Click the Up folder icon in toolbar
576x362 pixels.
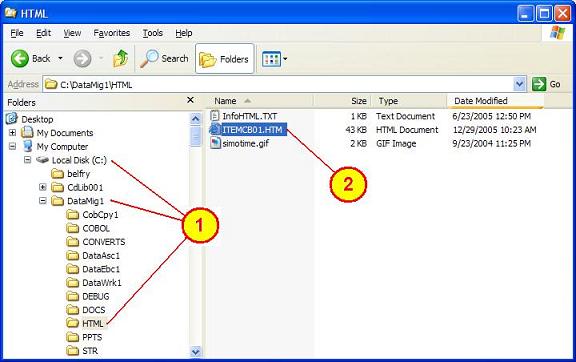[120, 58]
